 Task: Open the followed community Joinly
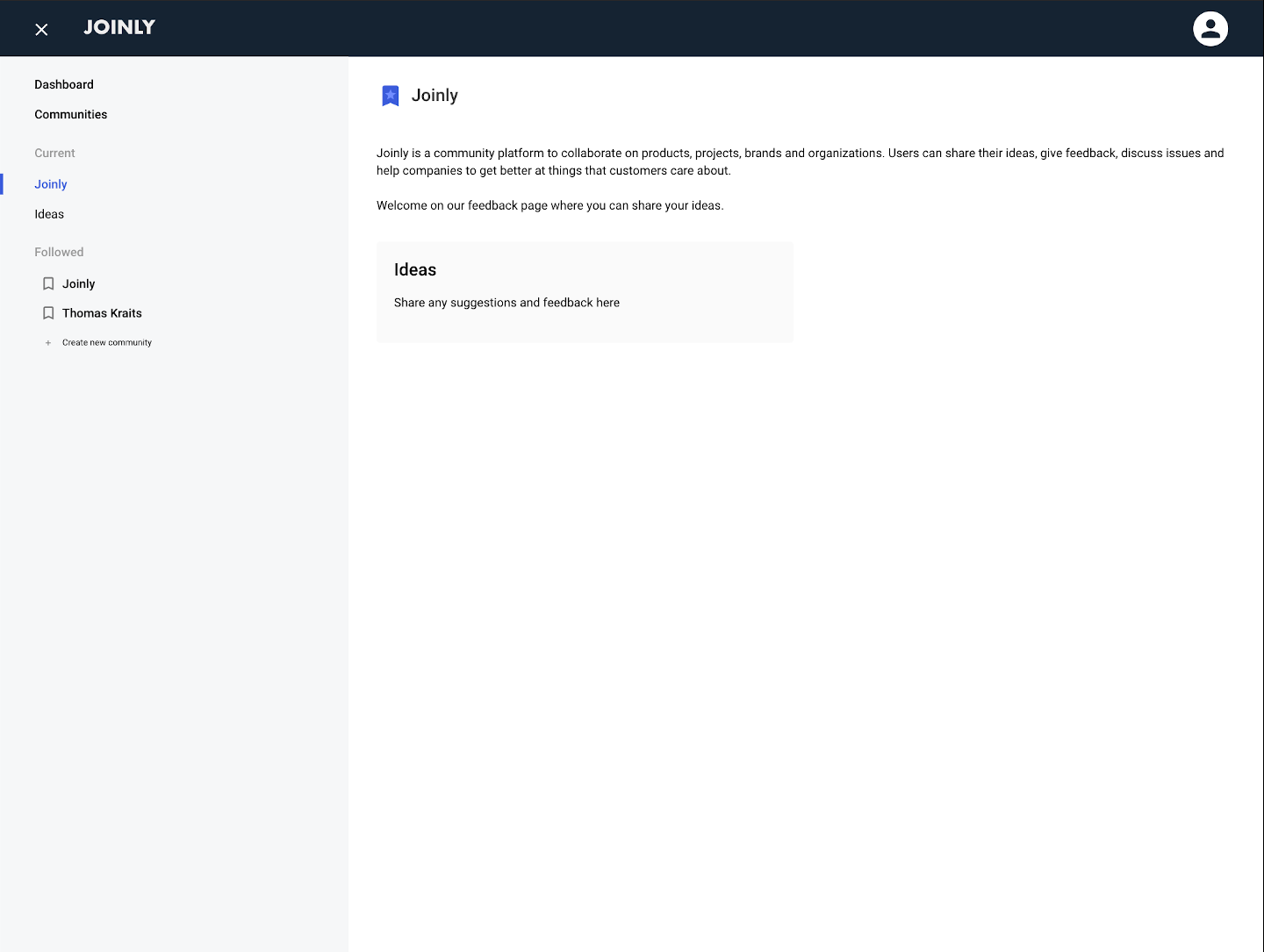[x=79, y=283]
